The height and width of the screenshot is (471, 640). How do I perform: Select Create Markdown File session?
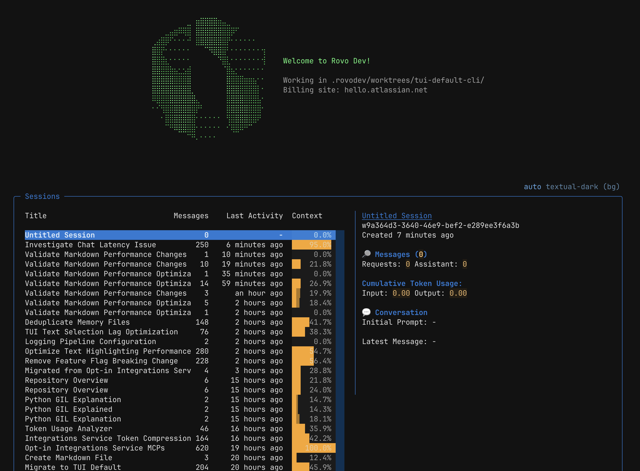click(x=180, y=458)
